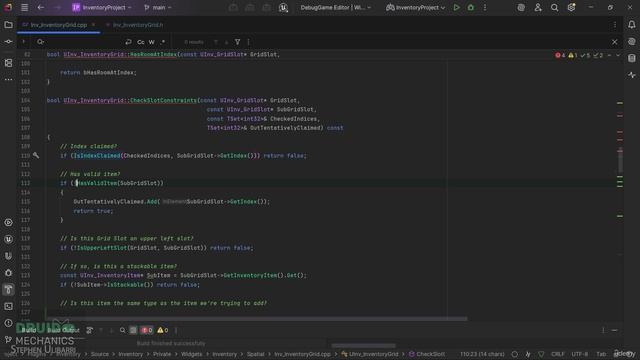Viewport: 640px width, 360px height.
Task: Click Spatial folder breadcrumb
Action: click(256, 354)
